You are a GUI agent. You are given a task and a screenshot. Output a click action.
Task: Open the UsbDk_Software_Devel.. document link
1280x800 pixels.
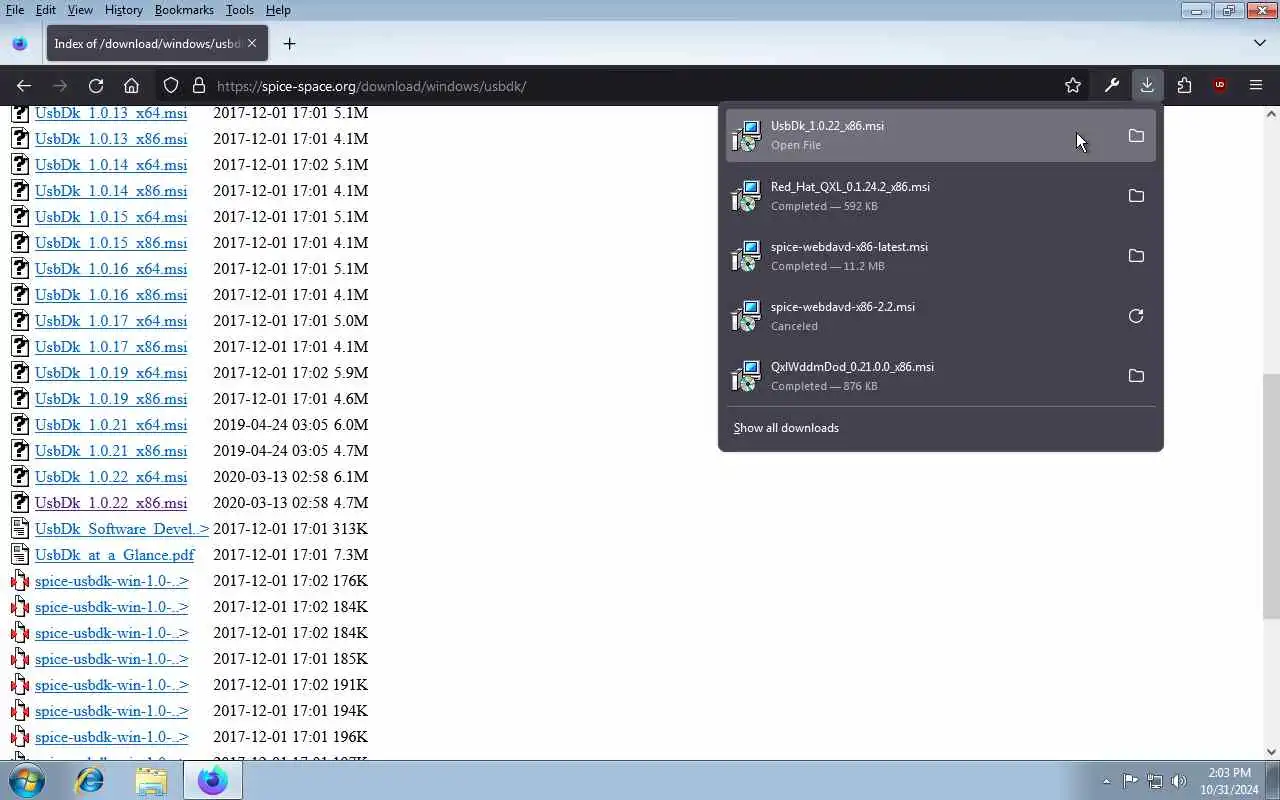pyautogui.click(x=122, y=529)
